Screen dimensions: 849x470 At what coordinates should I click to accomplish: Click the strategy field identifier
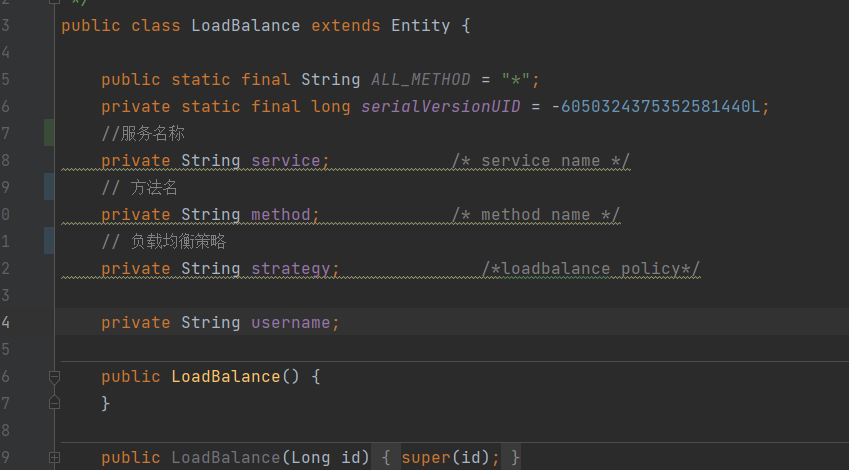(x=290, y=268)
